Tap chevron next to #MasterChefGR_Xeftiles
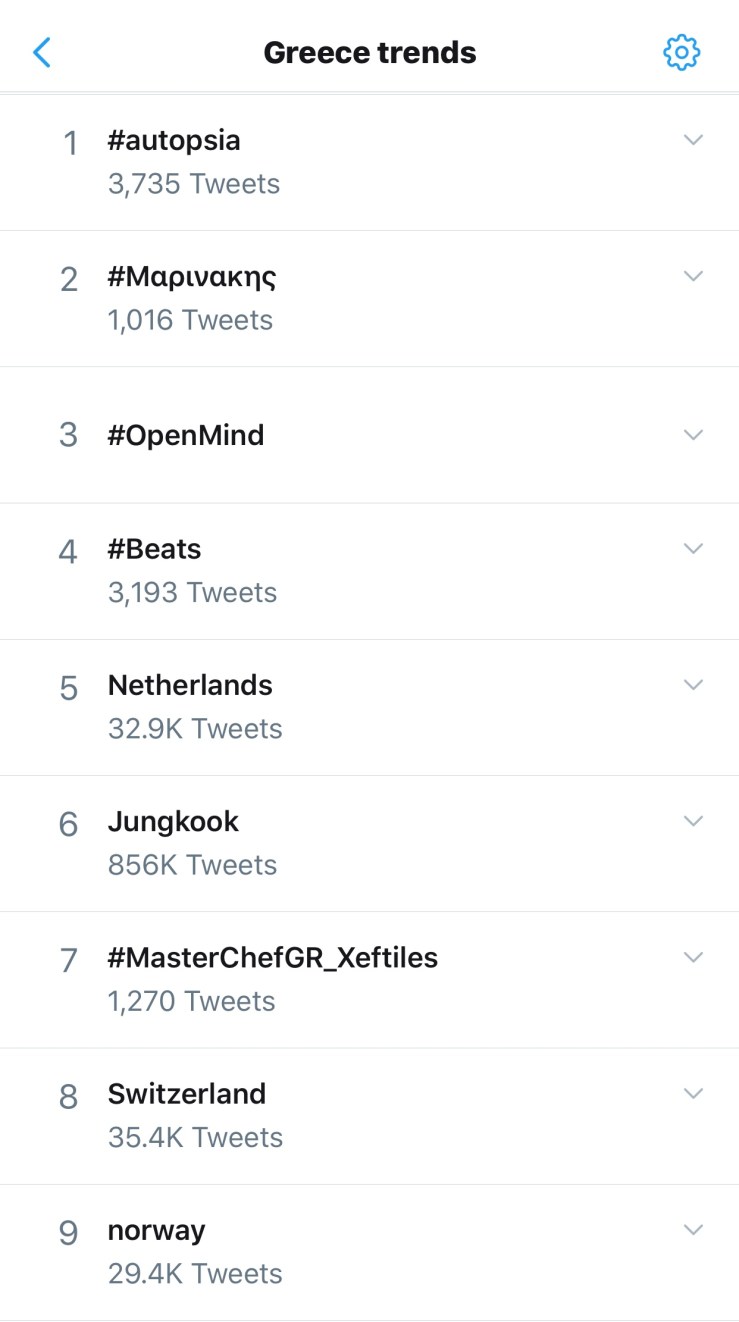Screen dimensions: 739x1322 point(693,957)
